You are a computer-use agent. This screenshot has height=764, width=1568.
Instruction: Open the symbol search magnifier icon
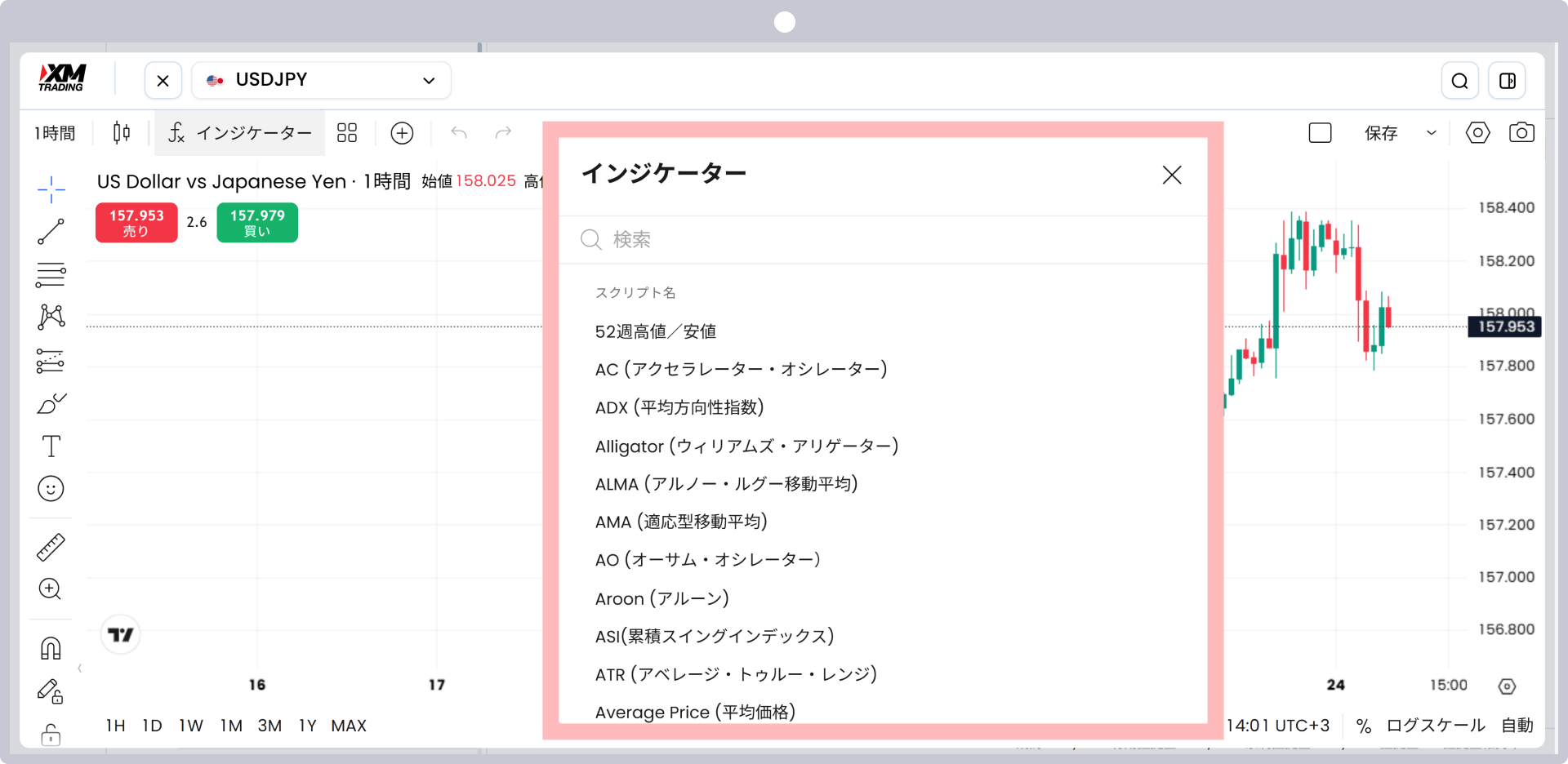(1459, 81)
